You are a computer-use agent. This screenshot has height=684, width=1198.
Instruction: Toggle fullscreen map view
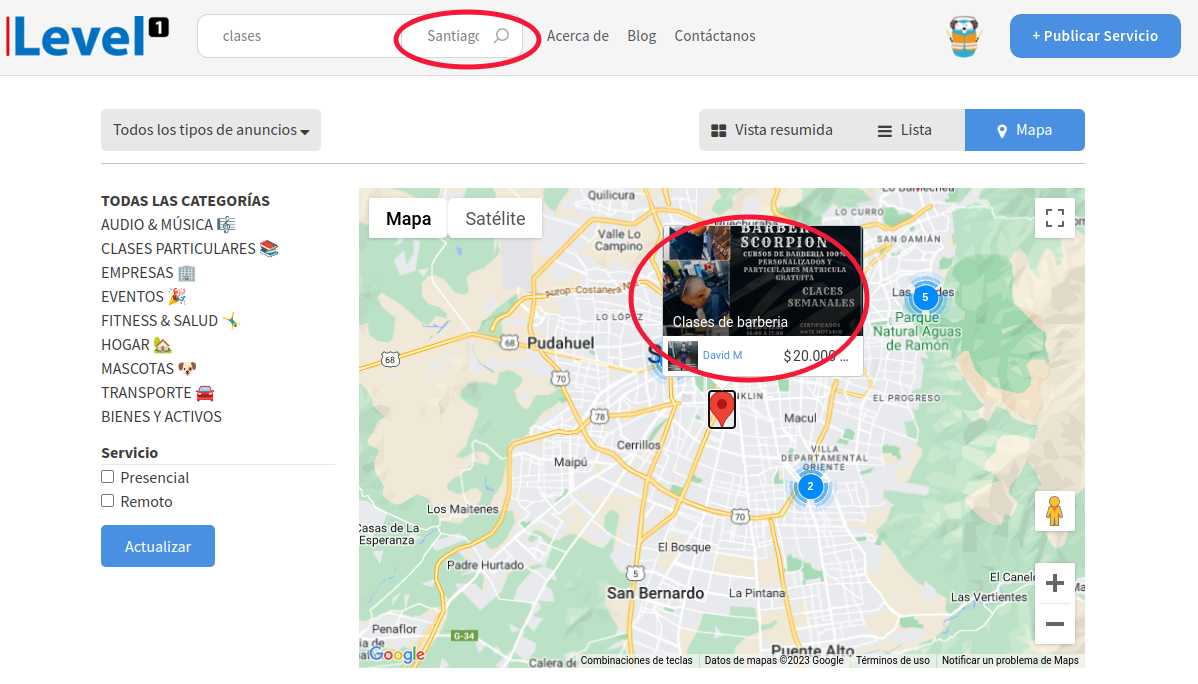(x=1054, y=218)
